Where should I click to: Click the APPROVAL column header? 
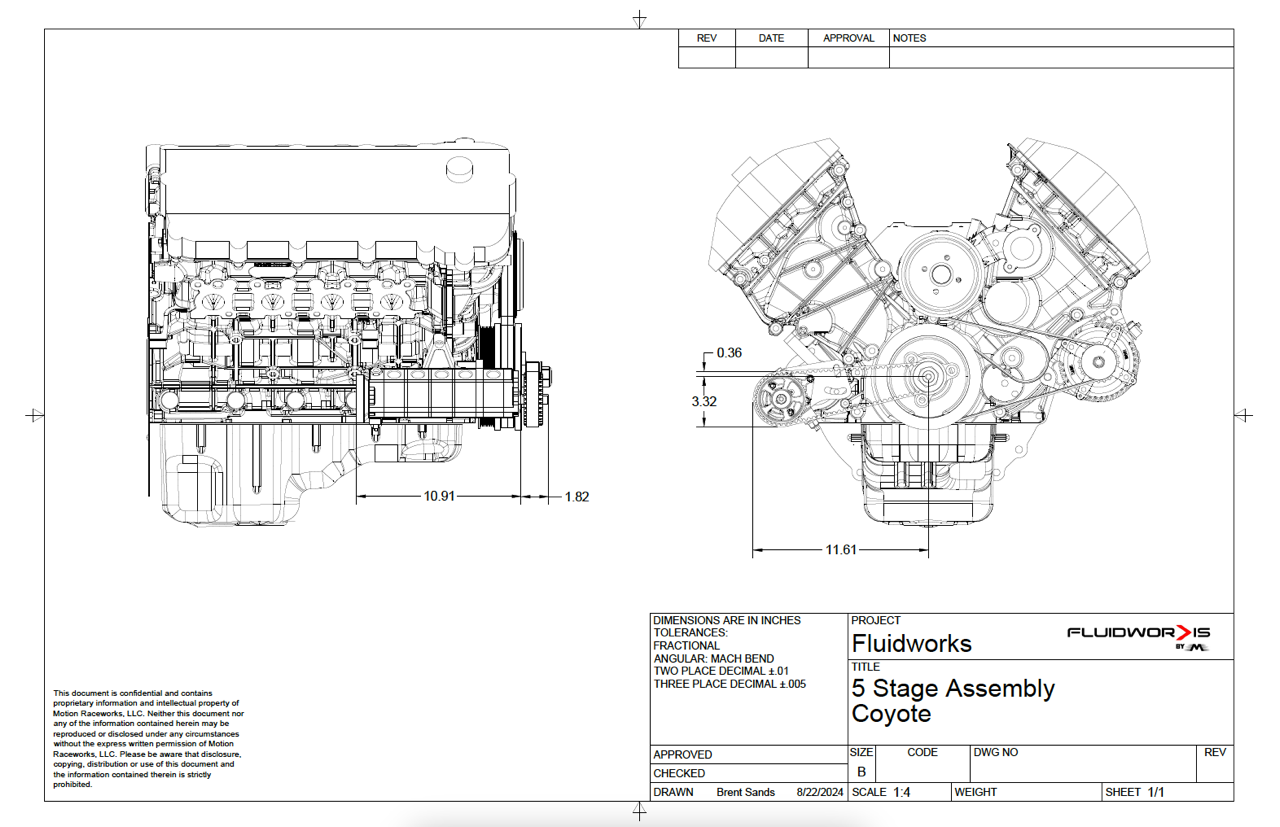849,38
